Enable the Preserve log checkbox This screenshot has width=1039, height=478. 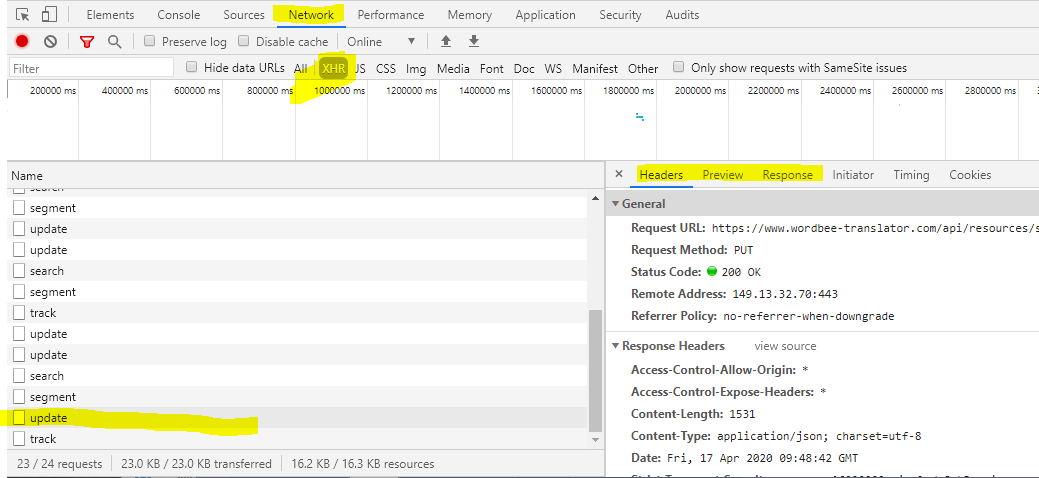pos(150,42)
